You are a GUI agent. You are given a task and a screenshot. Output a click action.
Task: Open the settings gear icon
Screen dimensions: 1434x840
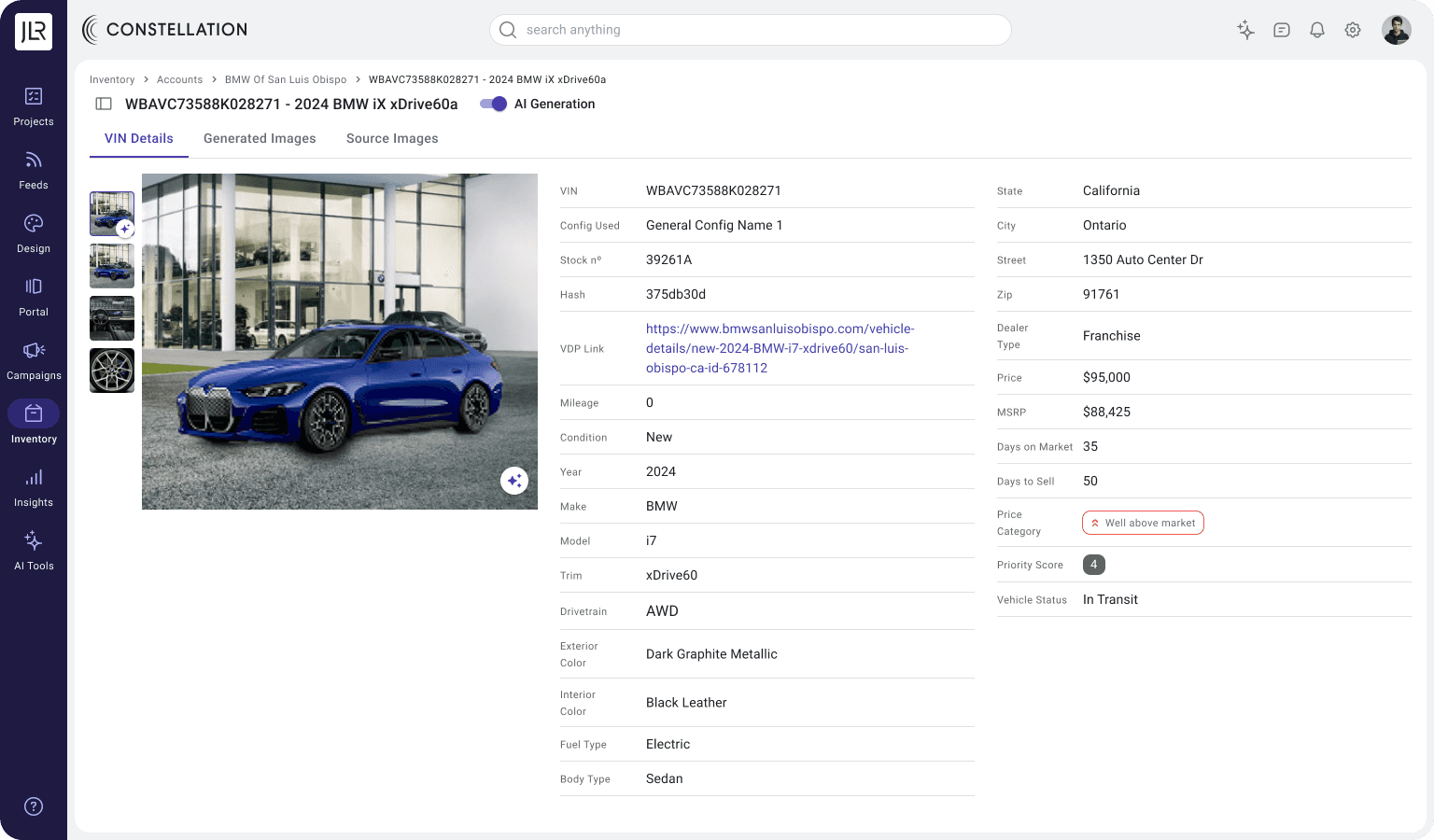tap(1353, 30)
